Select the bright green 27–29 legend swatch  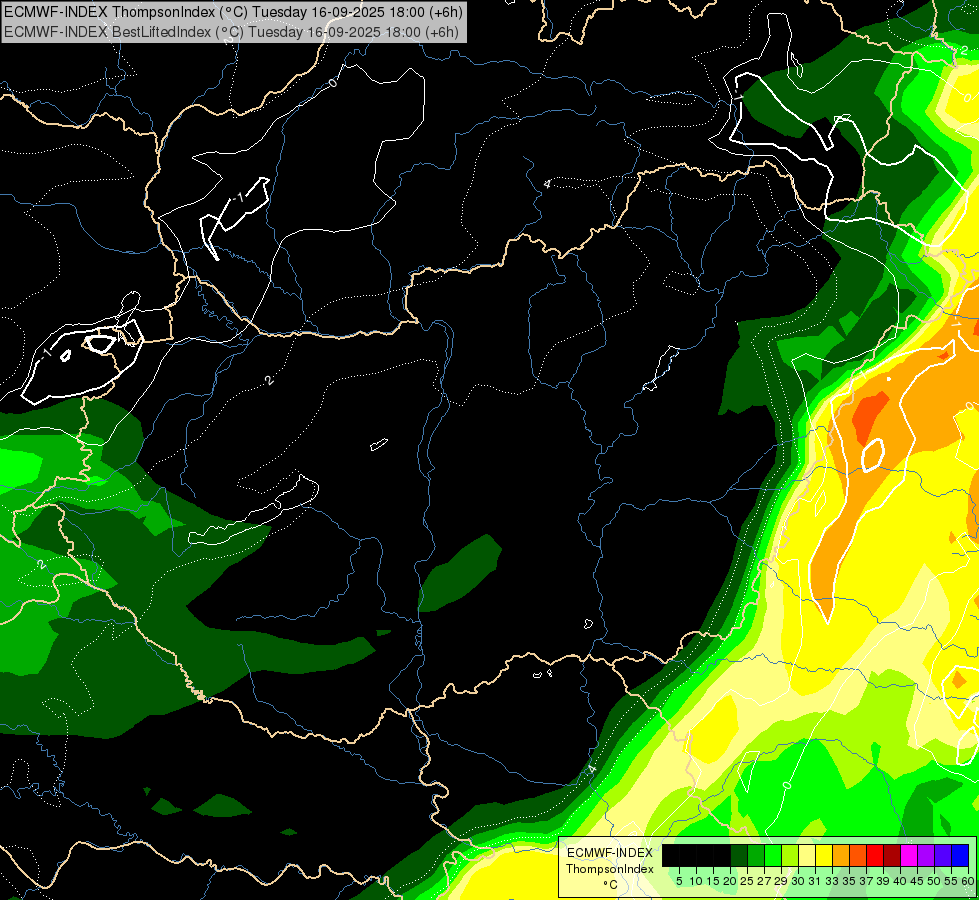point(773,856)
